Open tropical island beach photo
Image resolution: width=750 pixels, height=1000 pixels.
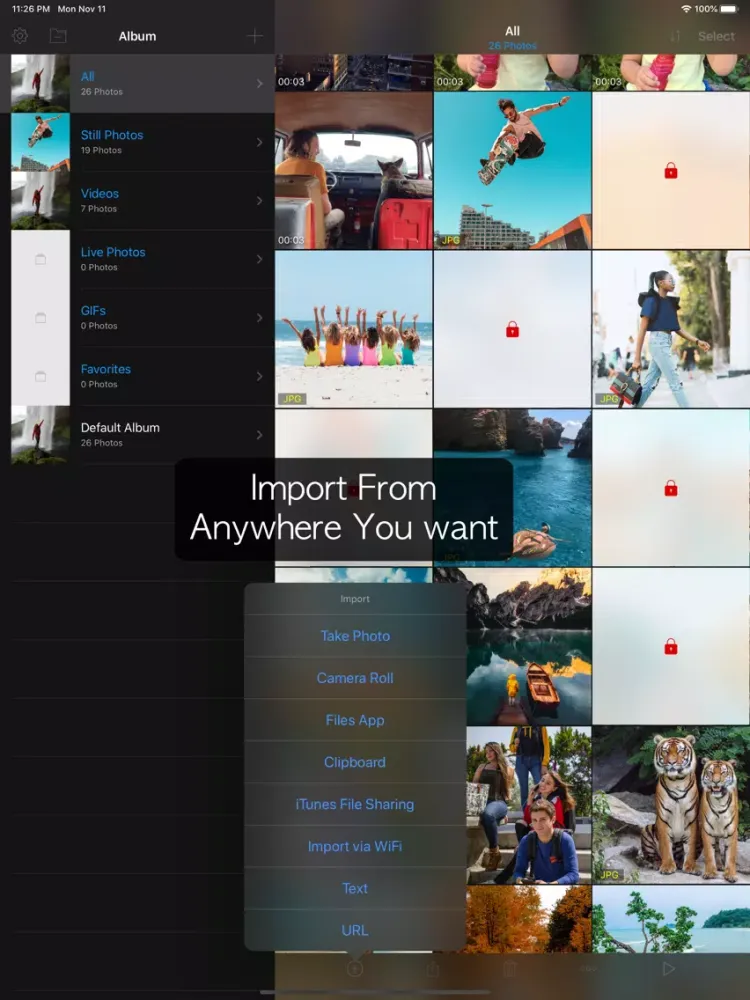tap(671, 919)
